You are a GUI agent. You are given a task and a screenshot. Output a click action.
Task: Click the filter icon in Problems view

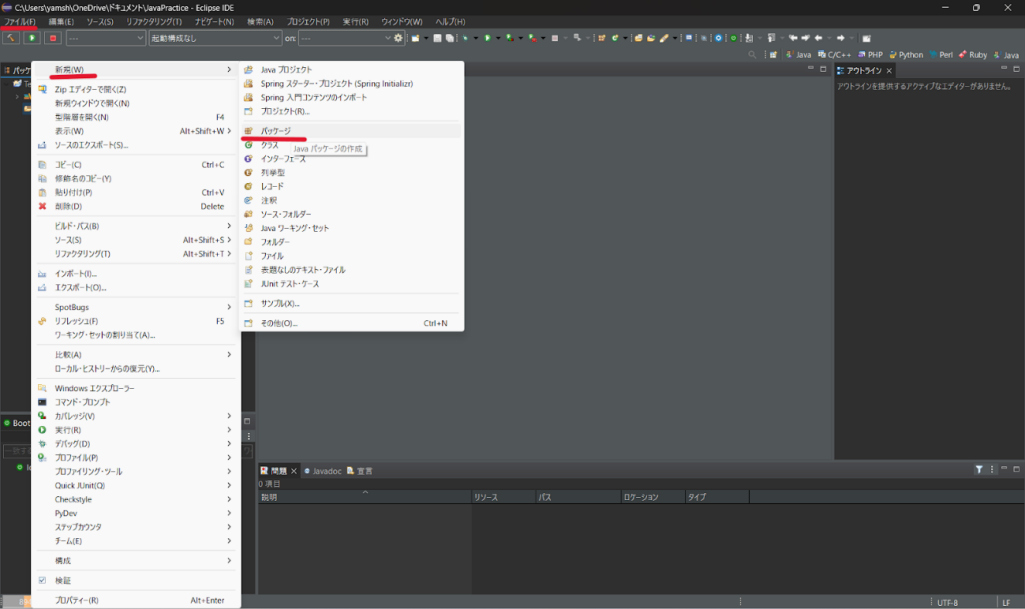pos(979,469)
